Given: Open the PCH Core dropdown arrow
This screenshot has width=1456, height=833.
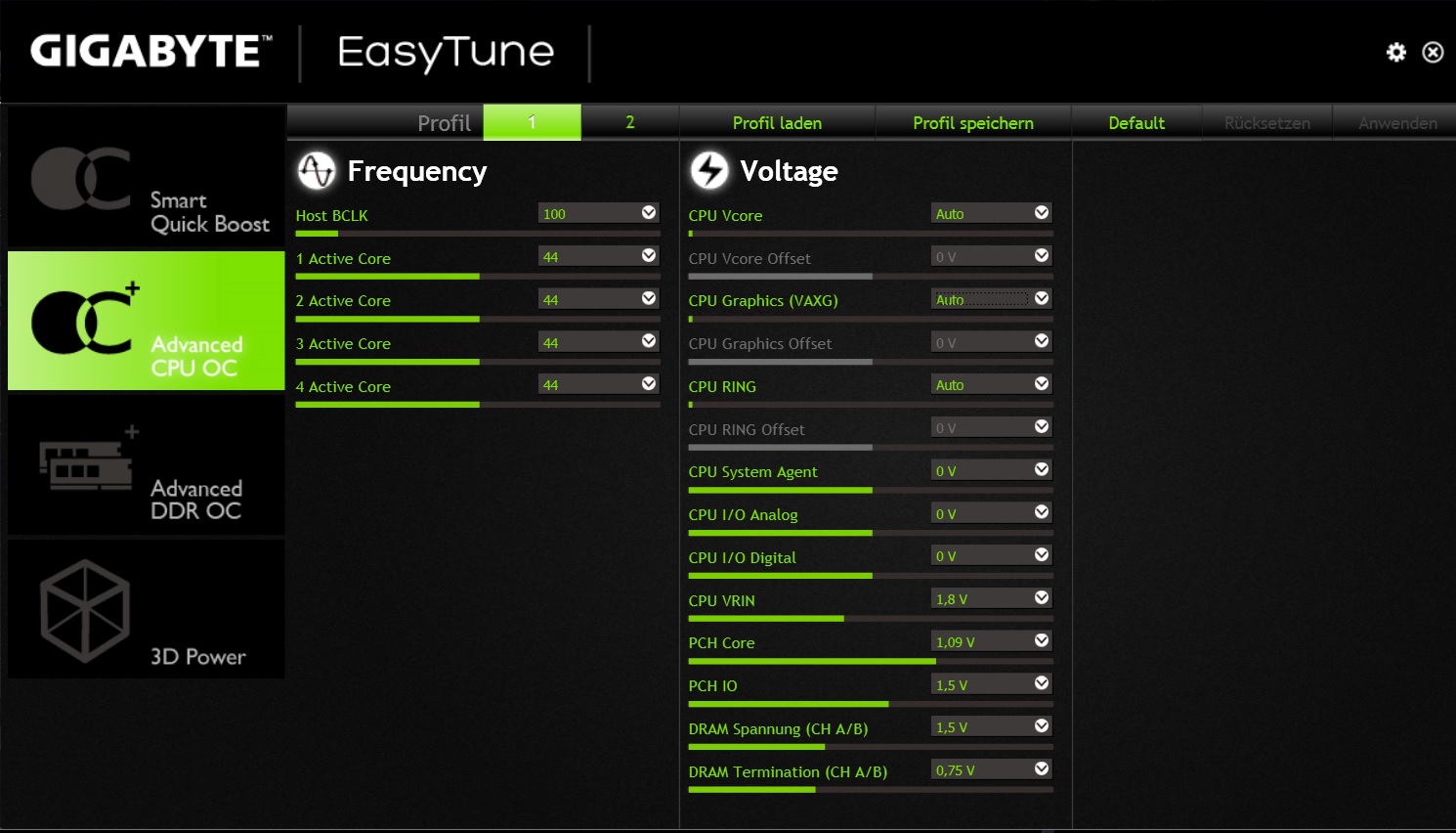Looking at the screenshot, I should [1042, 641].
